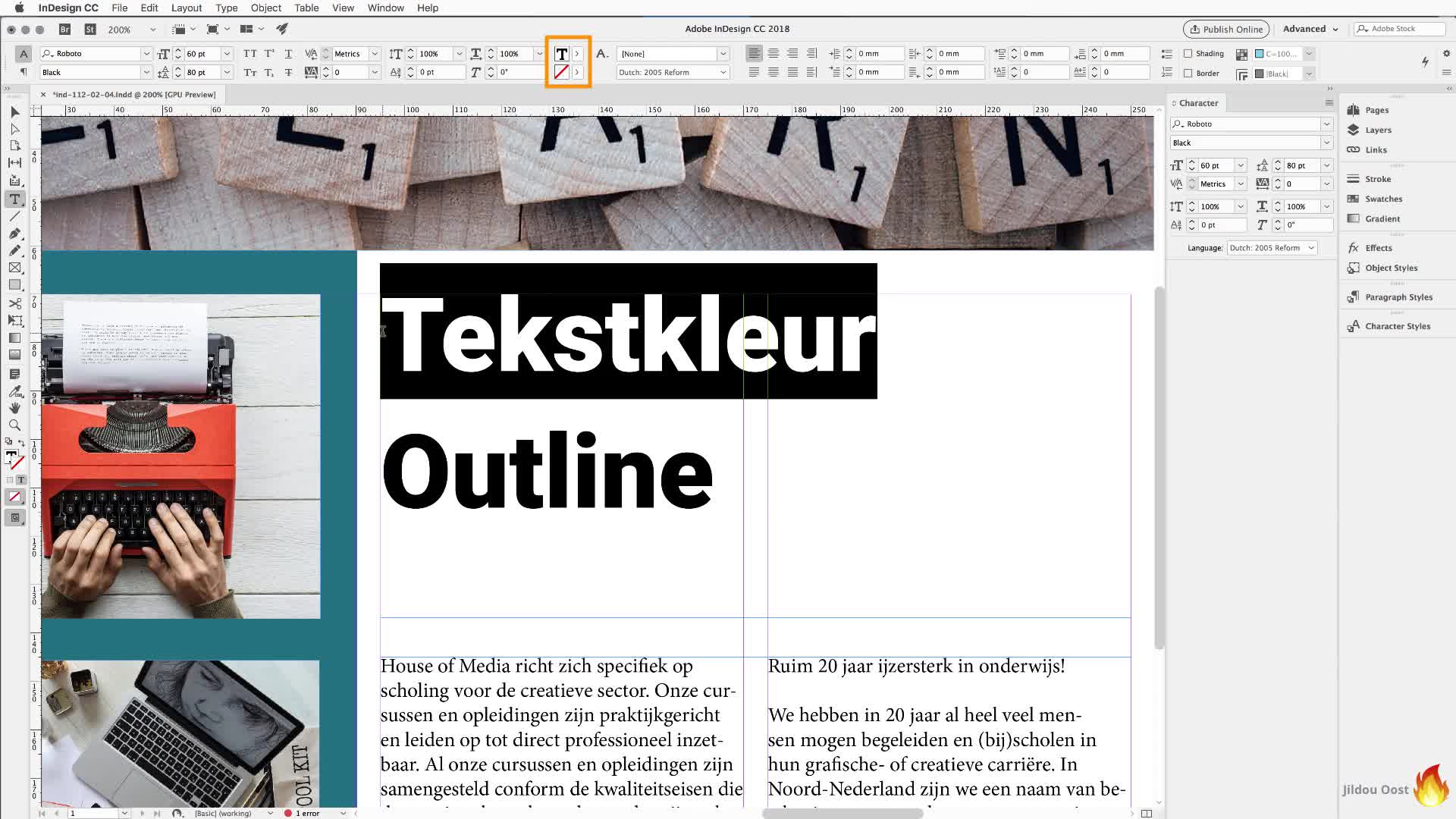The height and width of the screenshot is (819, 1456).
Task: Enable the Border checkbox
Action: click(x=1188, y=74)
